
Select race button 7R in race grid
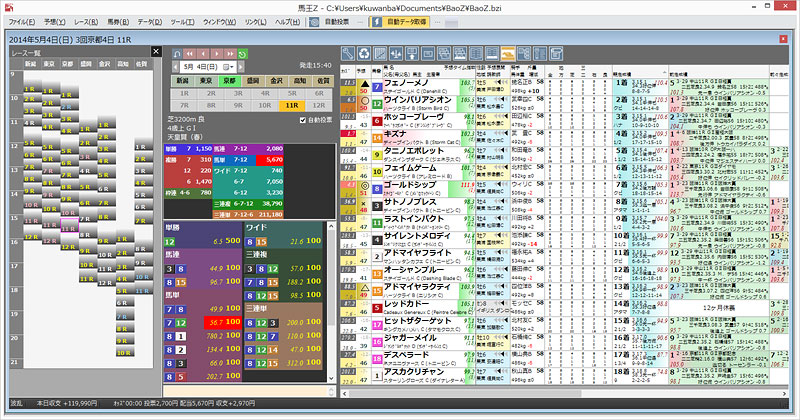(184, 106)
